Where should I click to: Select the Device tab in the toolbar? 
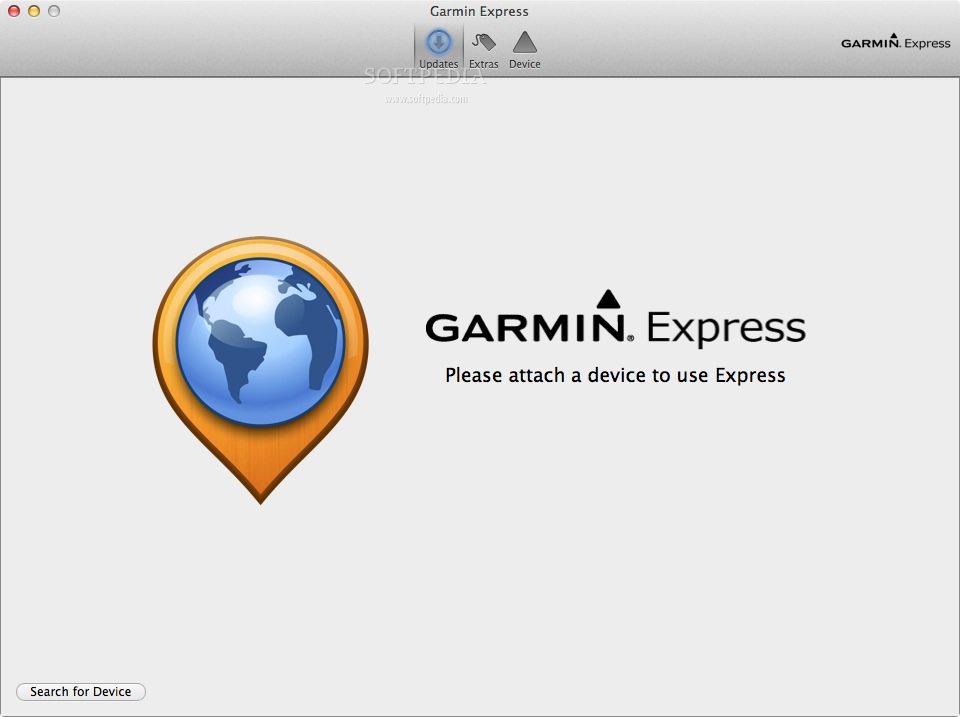[x=524, y=50]
